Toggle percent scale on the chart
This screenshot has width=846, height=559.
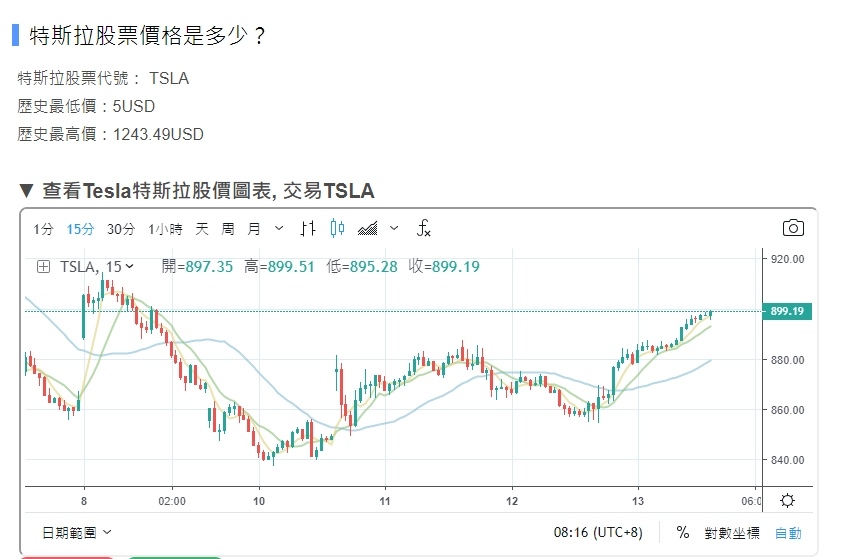point(683,533)
